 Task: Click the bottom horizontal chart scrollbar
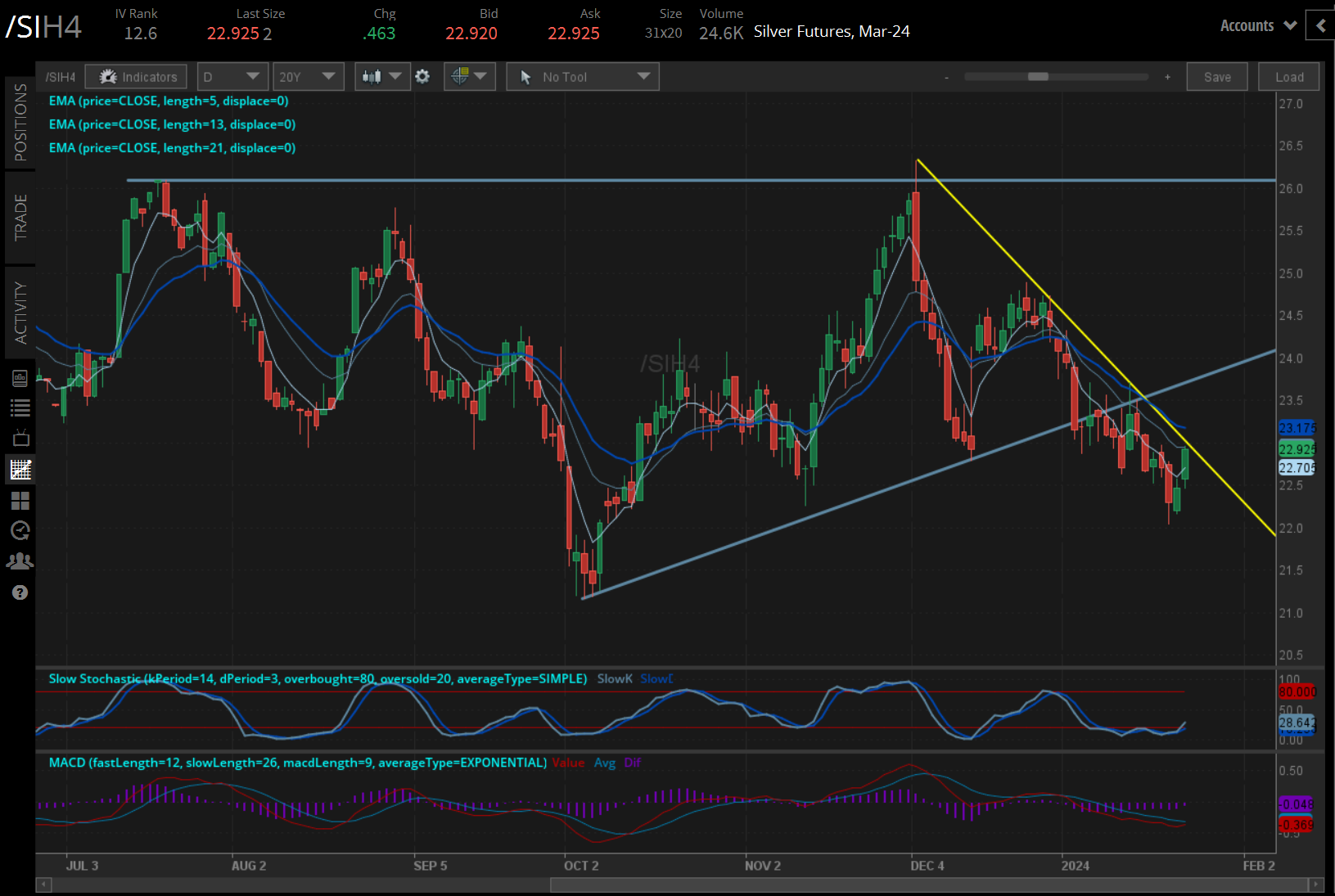pos(929,885)
